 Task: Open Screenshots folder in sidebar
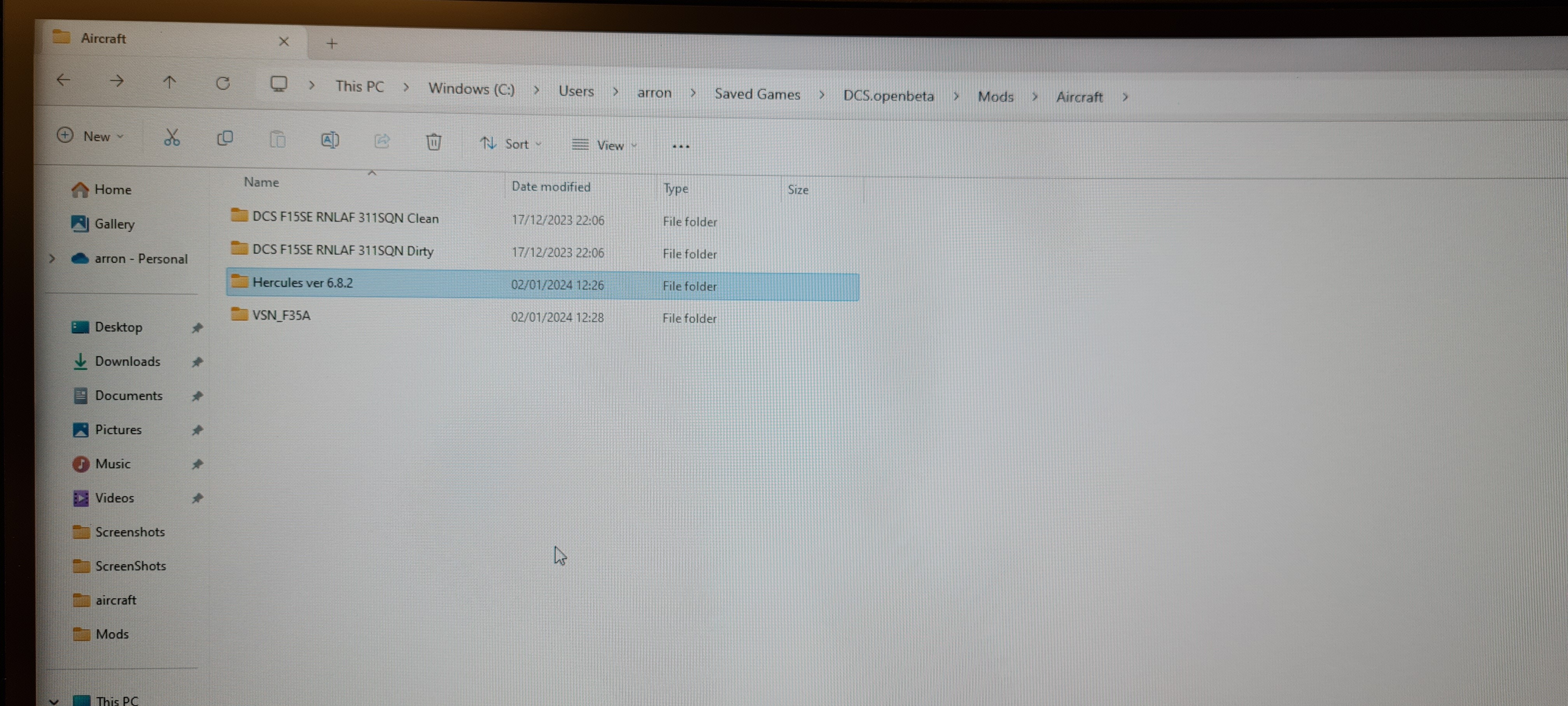(x=119, y=531)
